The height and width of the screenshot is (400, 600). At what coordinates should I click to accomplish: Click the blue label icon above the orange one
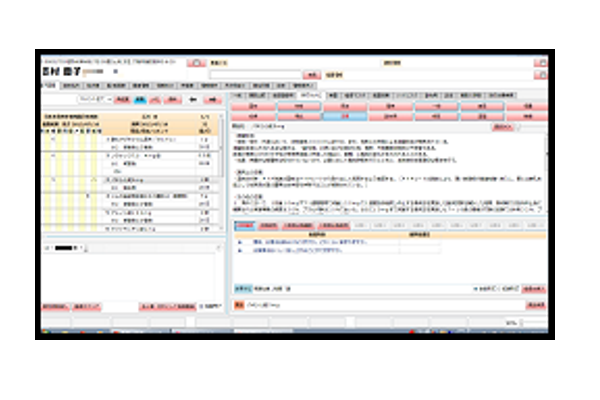[243, 288]
